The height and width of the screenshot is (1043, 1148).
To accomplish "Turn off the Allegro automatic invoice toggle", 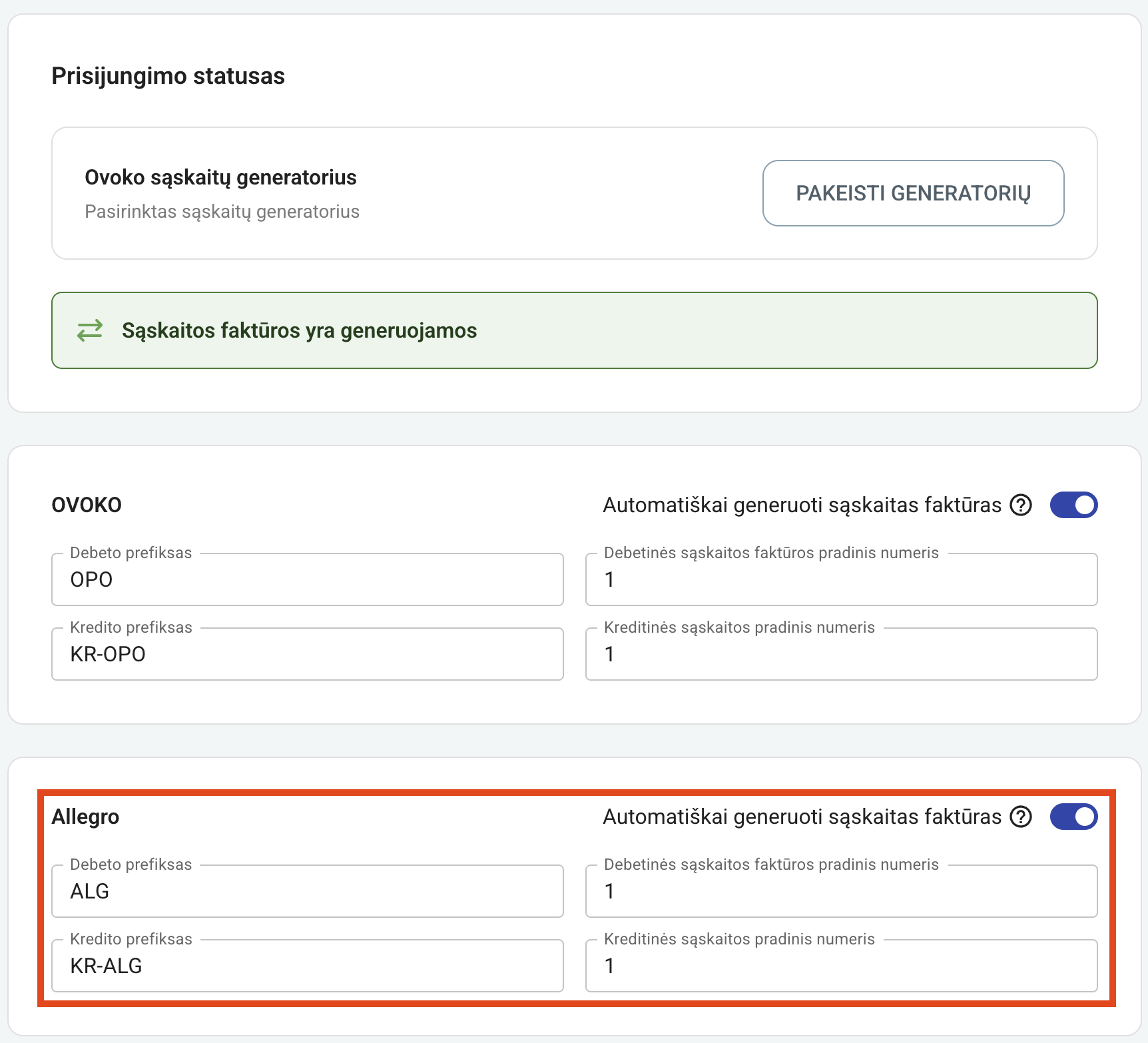I will tap(1073, 817).
